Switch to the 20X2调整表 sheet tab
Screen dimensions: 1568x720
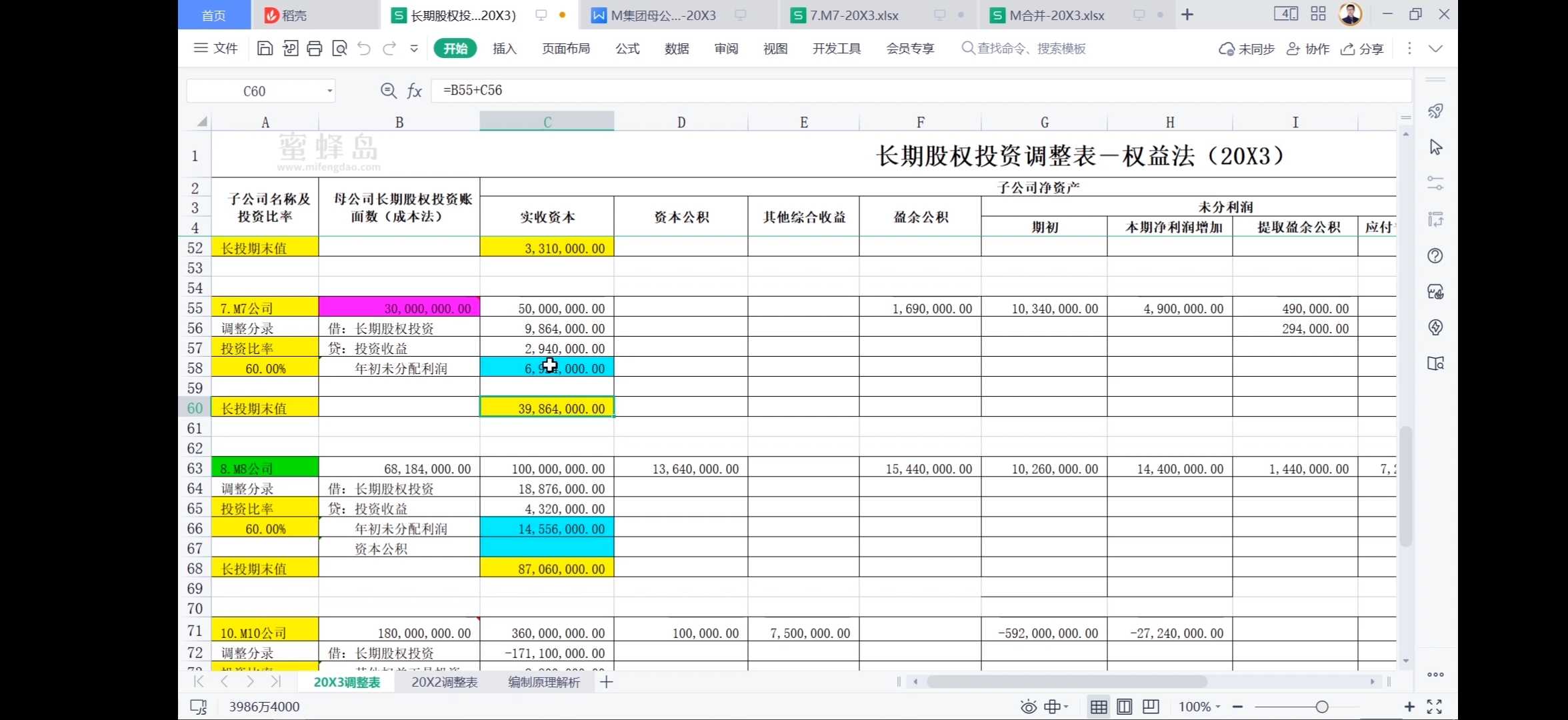tap(444, 682)
